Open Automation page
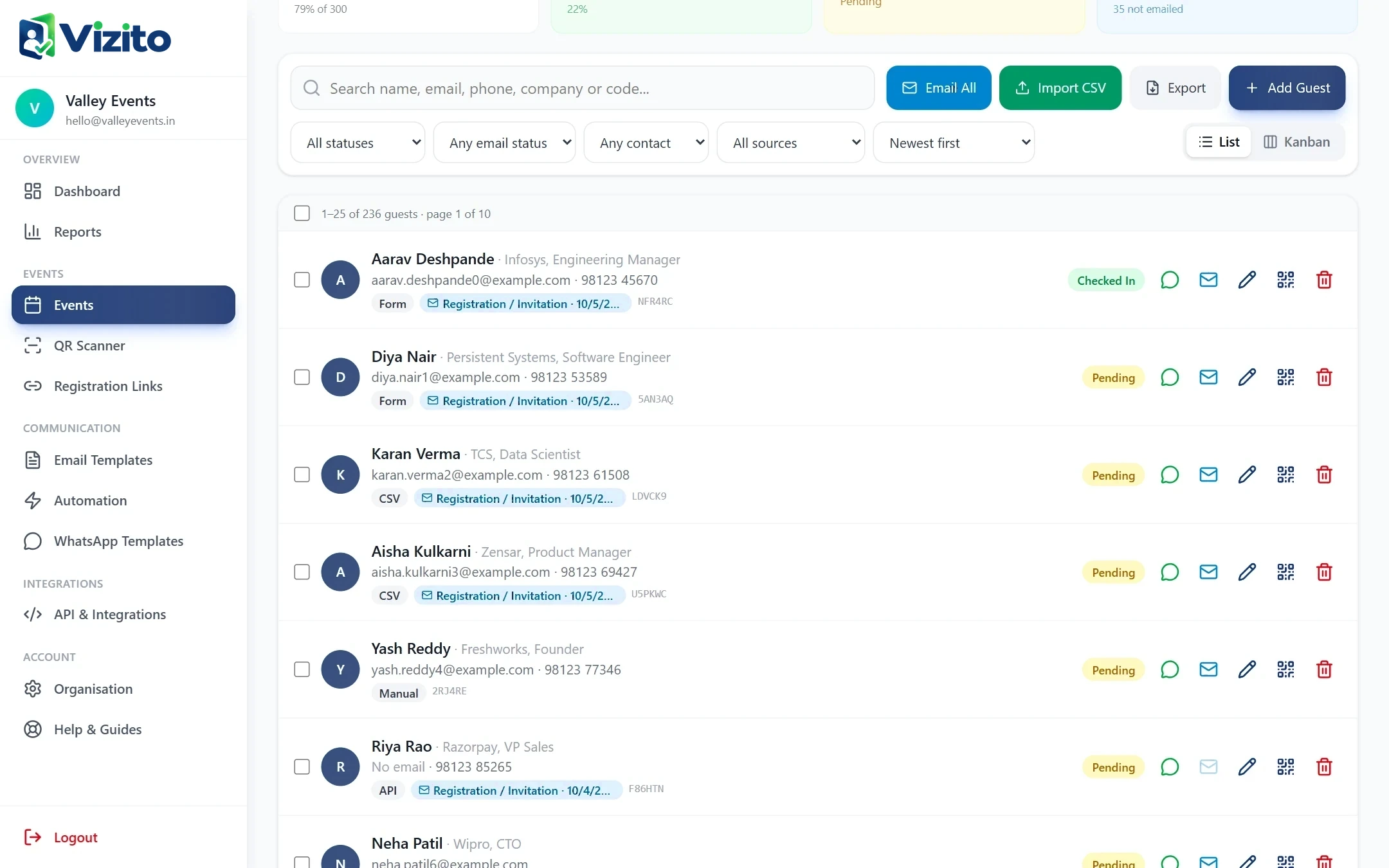This screenshot has height=868, width=1389. (123, 501)
